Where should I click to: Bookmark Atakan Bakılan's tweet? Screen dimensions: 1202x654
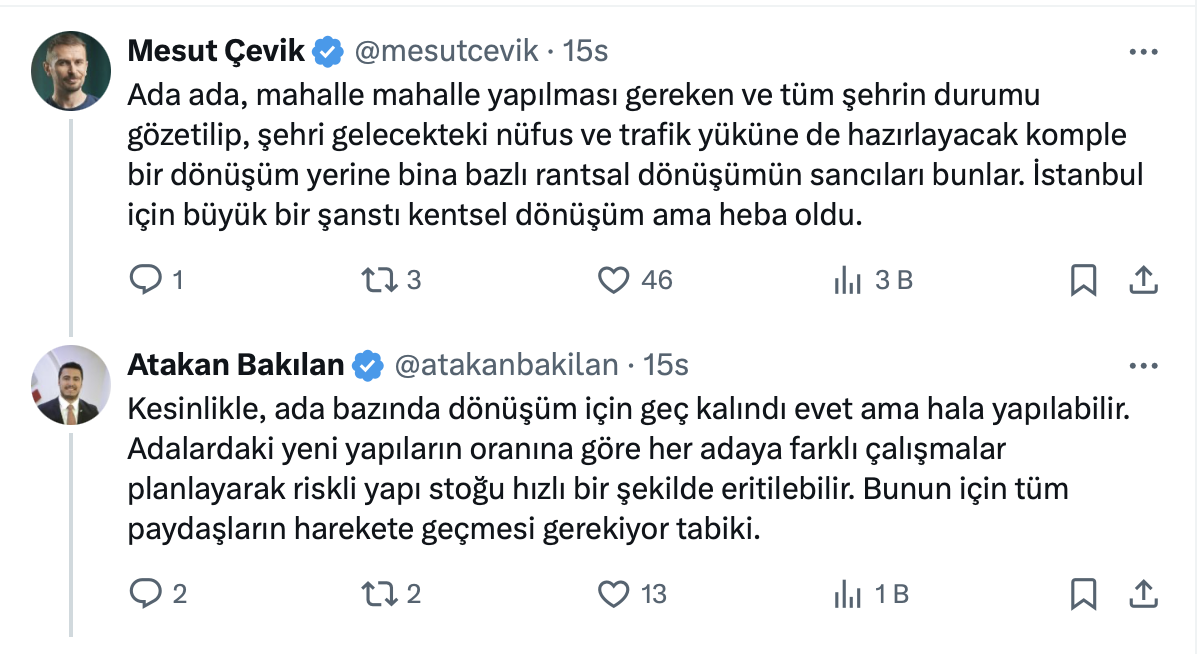[1083, 594]
